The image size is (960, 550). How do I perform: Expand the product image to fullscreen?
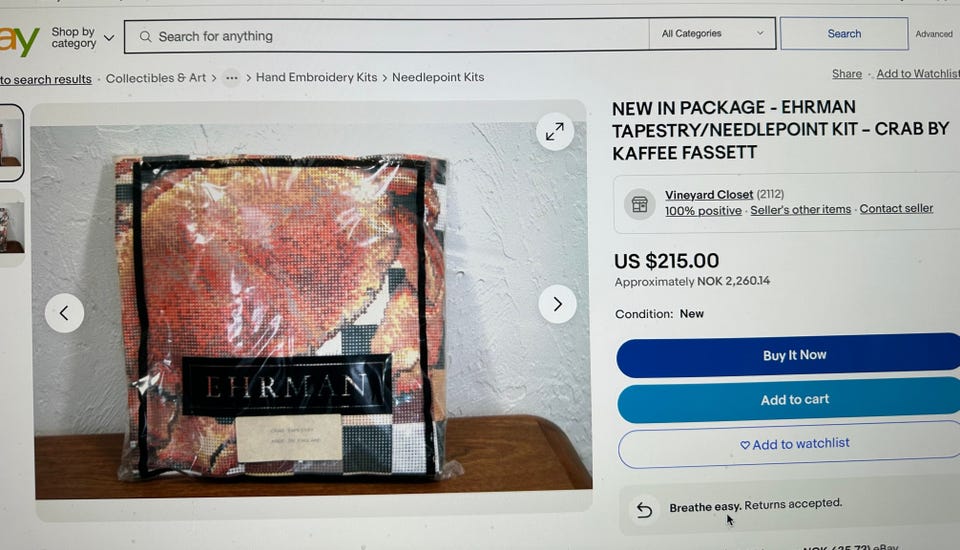tap(555, 132)
